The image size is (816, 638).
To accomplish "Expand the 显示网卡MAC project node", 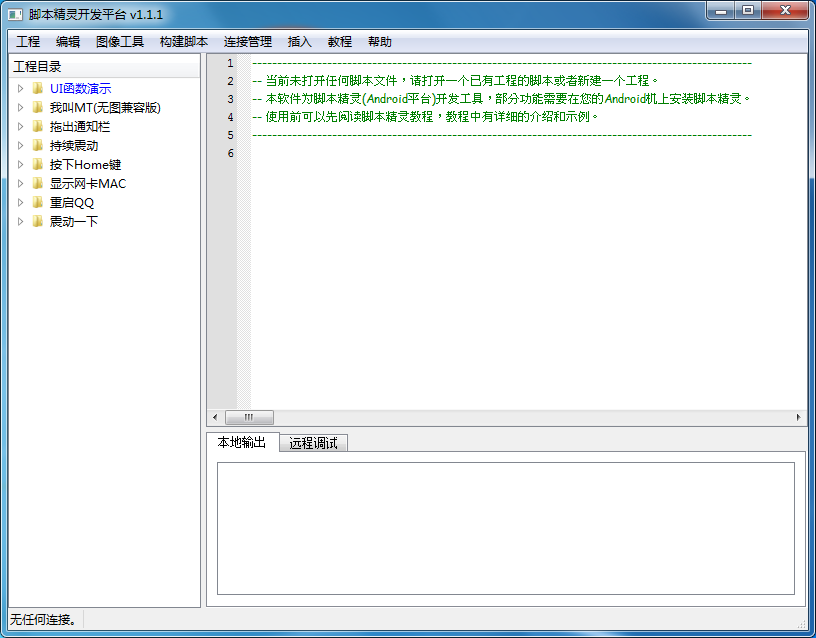I will pyautogui.click(x=20, y=184).
